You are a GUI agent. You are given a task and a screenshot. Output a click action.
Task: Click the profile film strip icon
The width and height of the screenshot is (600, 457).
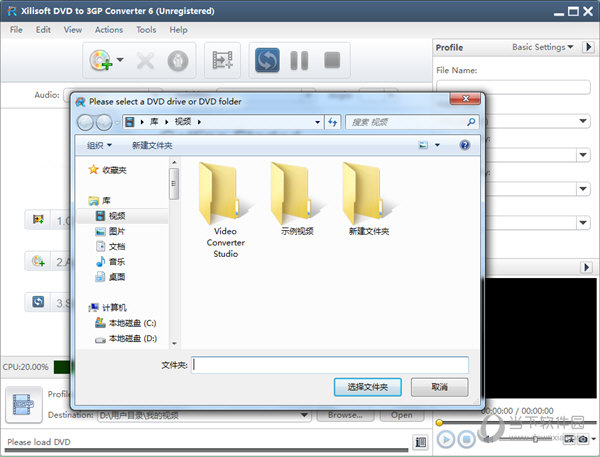pos(23,405)
